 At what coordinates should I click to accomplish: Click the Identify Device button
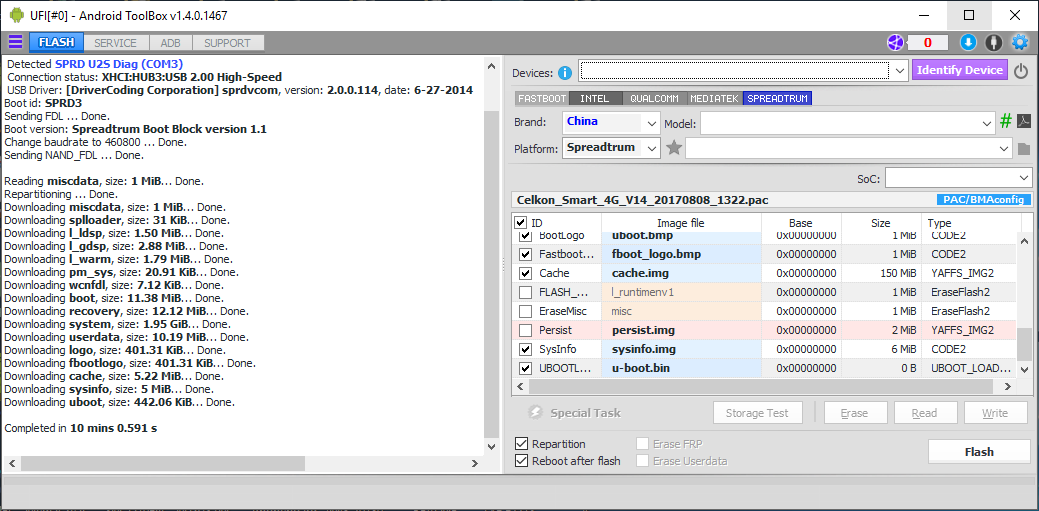959,70
